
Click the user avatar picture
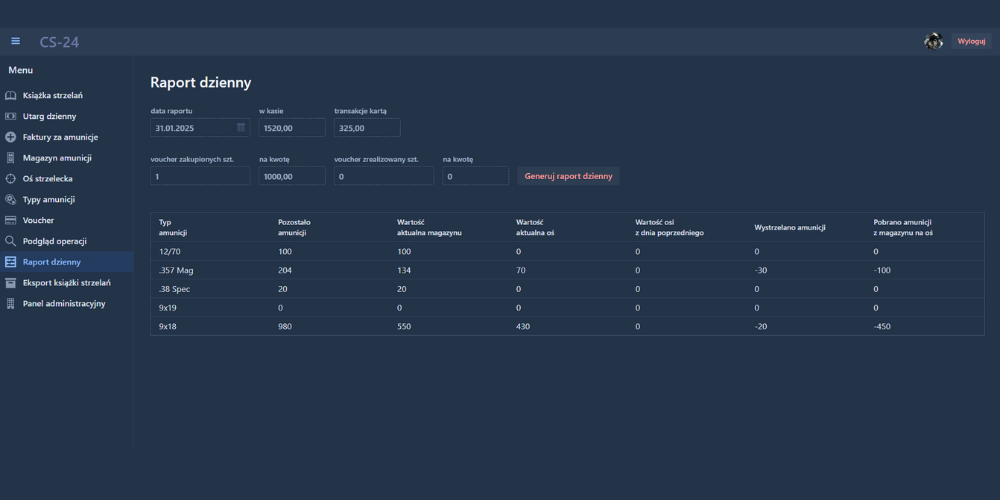933,41
